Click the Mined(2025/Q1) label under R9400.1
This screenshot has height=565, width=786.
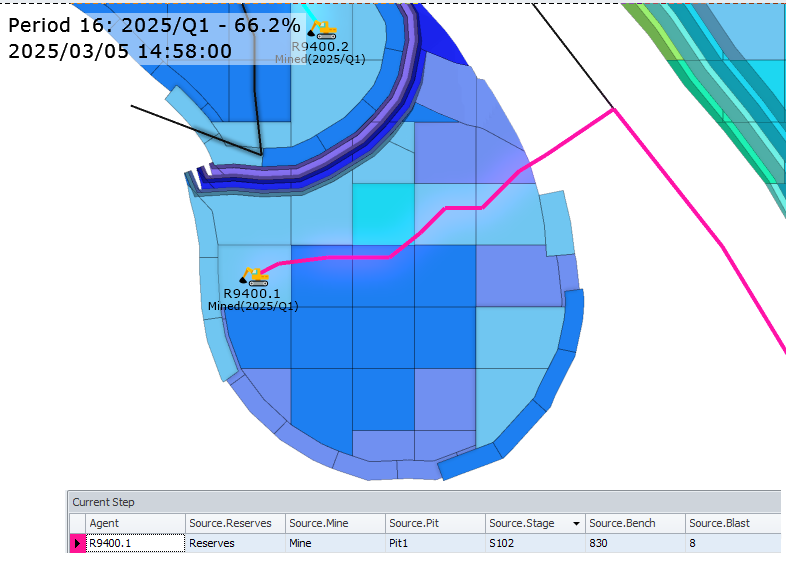point(253,306)
